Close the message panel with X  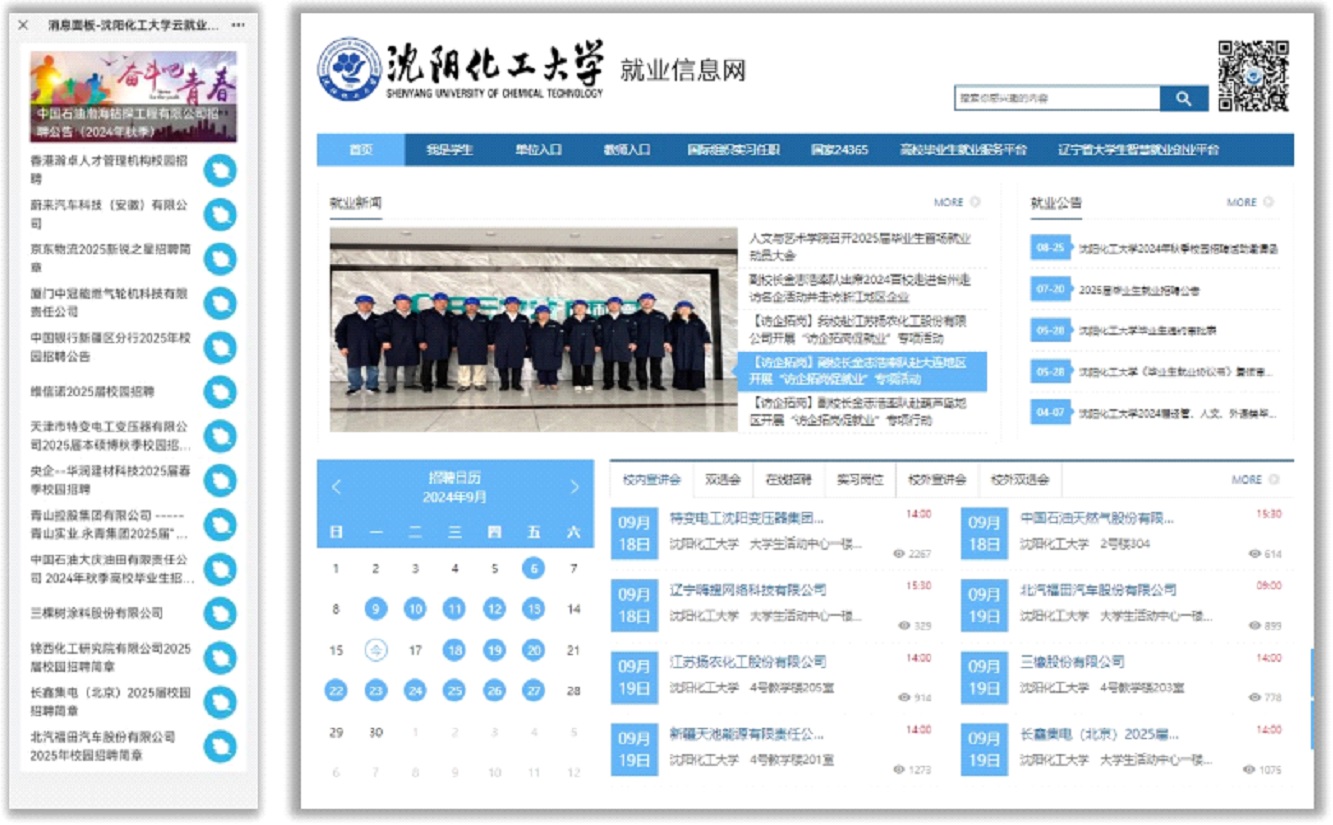pos(23,25)
